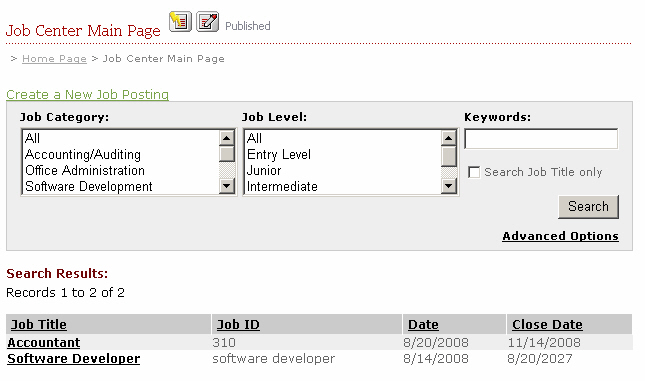Open the Software Developer job posting
The width and height of the screenshot is (645, 381).
point(74,358)
